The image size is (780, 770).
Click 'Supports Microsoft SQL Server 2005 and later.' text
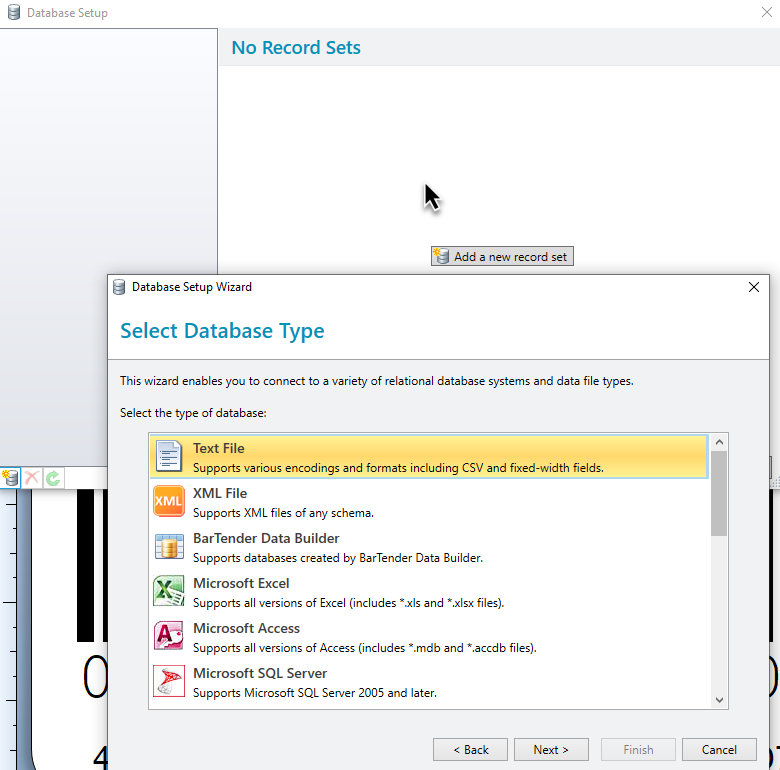[x=315, y=693]
